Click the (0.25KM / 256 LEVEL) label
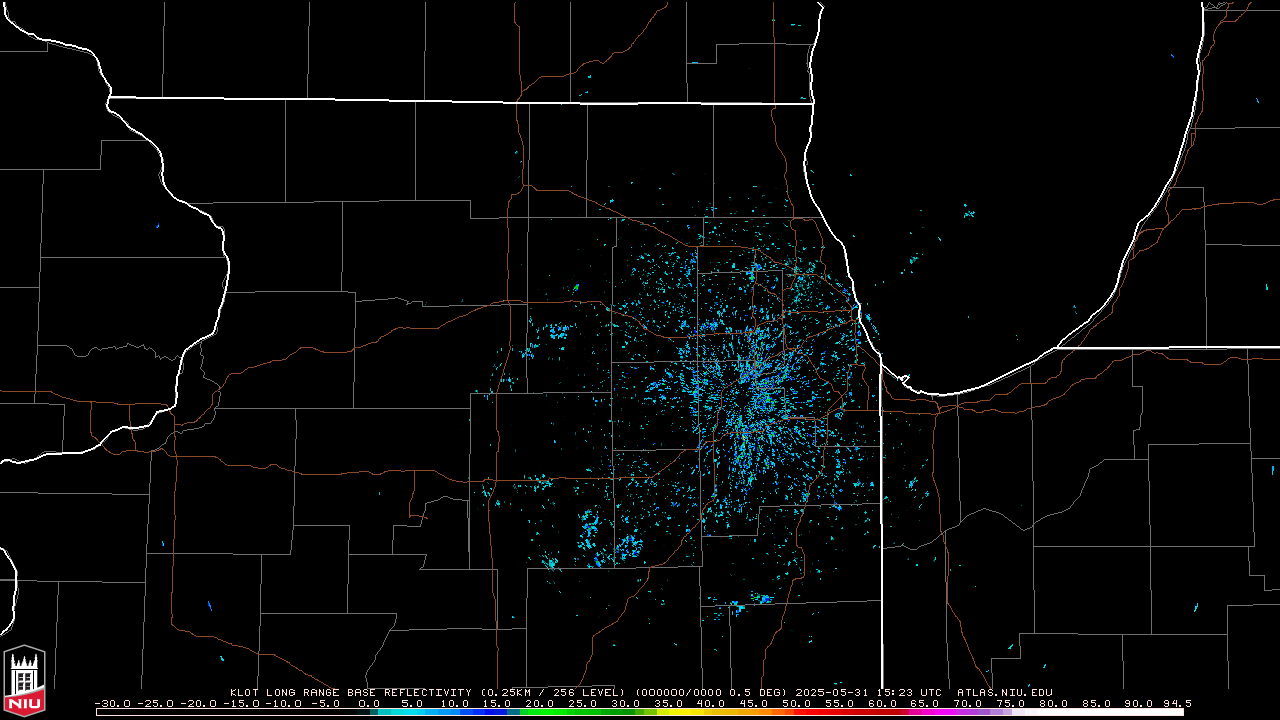Image resolution: width=1280 pixels, height=720 pixels. [x=553, y=692]
